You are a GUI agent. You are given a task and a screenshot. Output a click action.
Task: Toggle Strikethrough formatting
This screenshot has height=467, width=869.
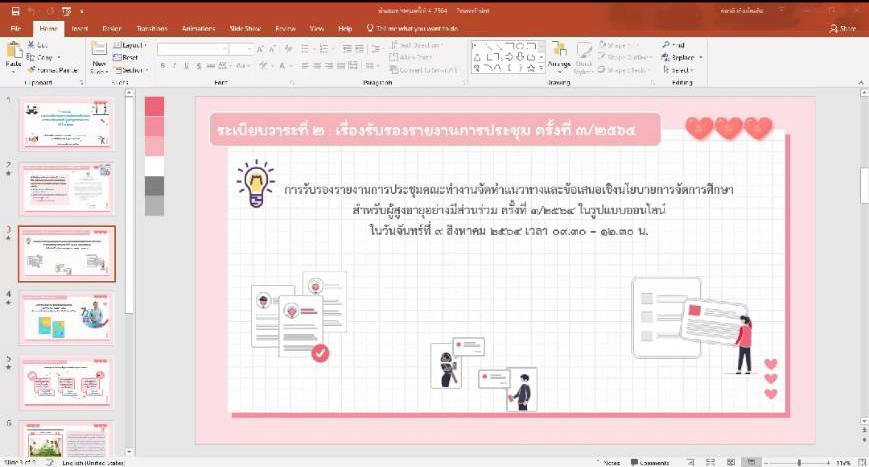[211, 66]
